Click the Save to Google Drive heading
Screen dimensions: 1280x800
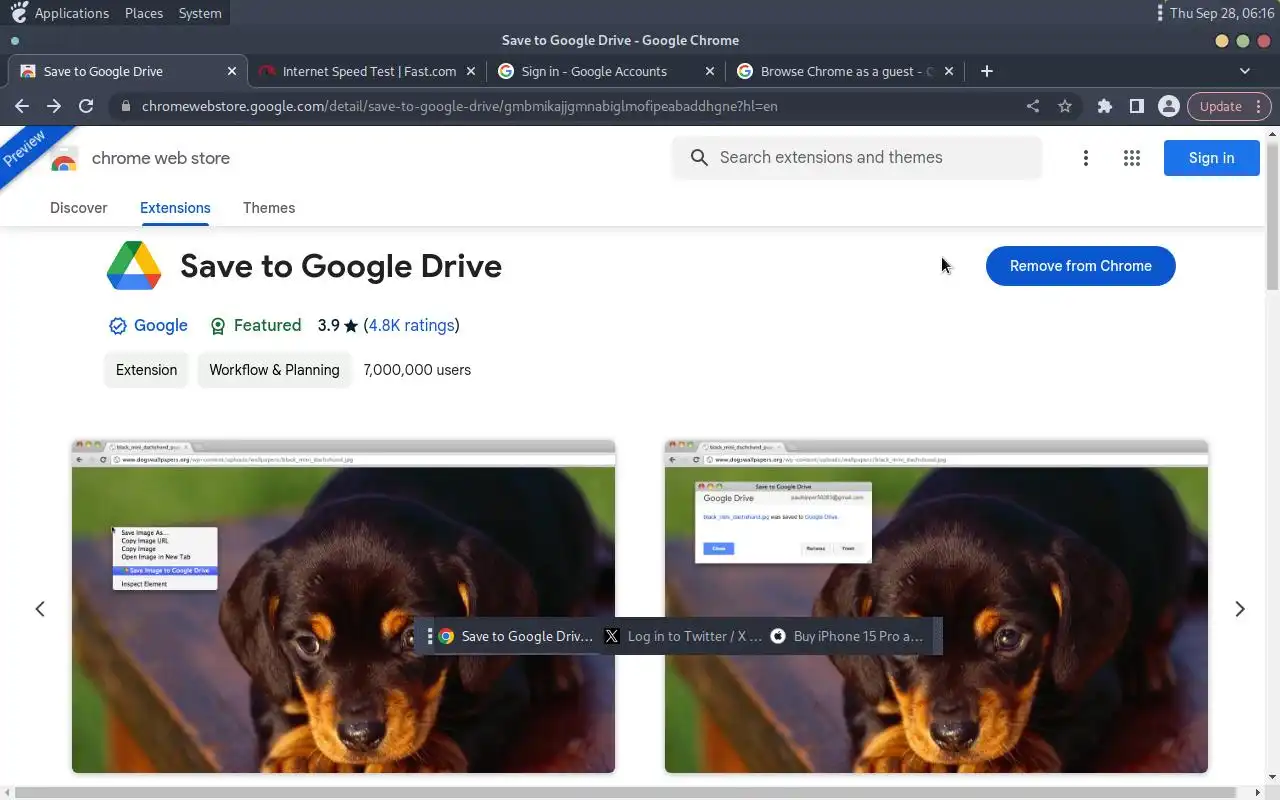341,266
